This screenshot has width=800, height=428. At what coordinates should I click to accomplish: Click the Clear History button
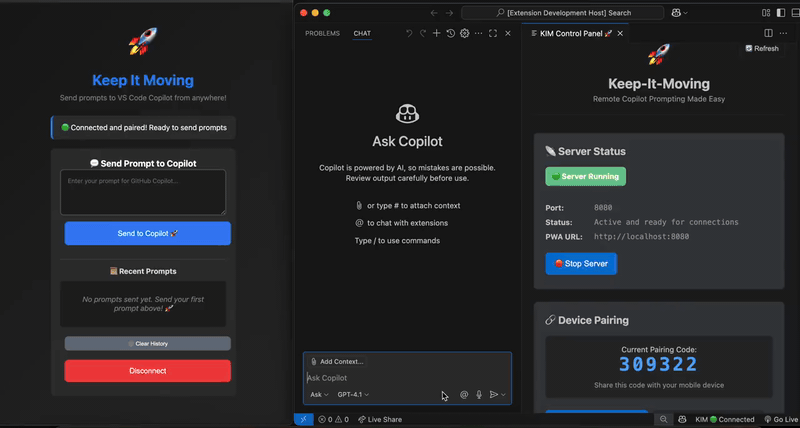pos(147,343)
